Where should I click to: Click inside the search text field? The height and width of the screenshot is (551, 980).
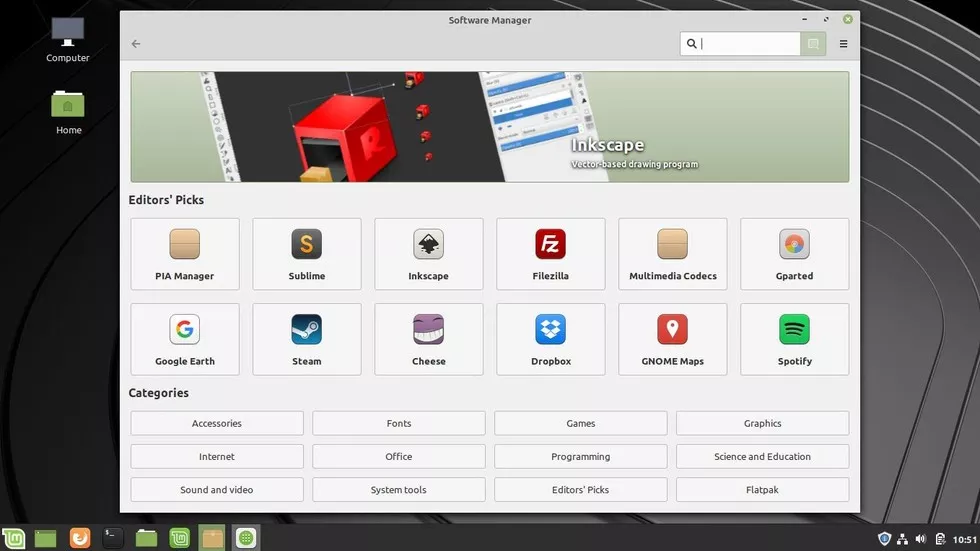tap(749, 44)
